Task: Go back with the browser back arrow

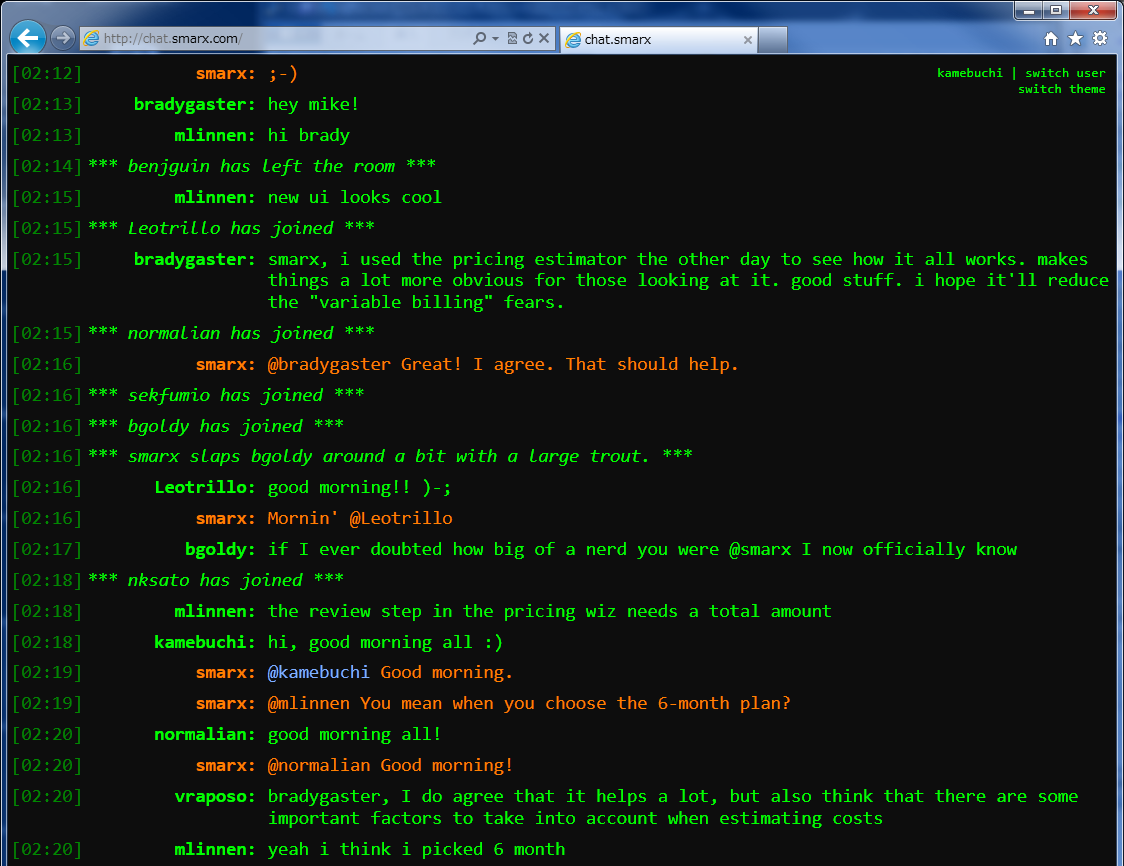Action: pos(28,37)
